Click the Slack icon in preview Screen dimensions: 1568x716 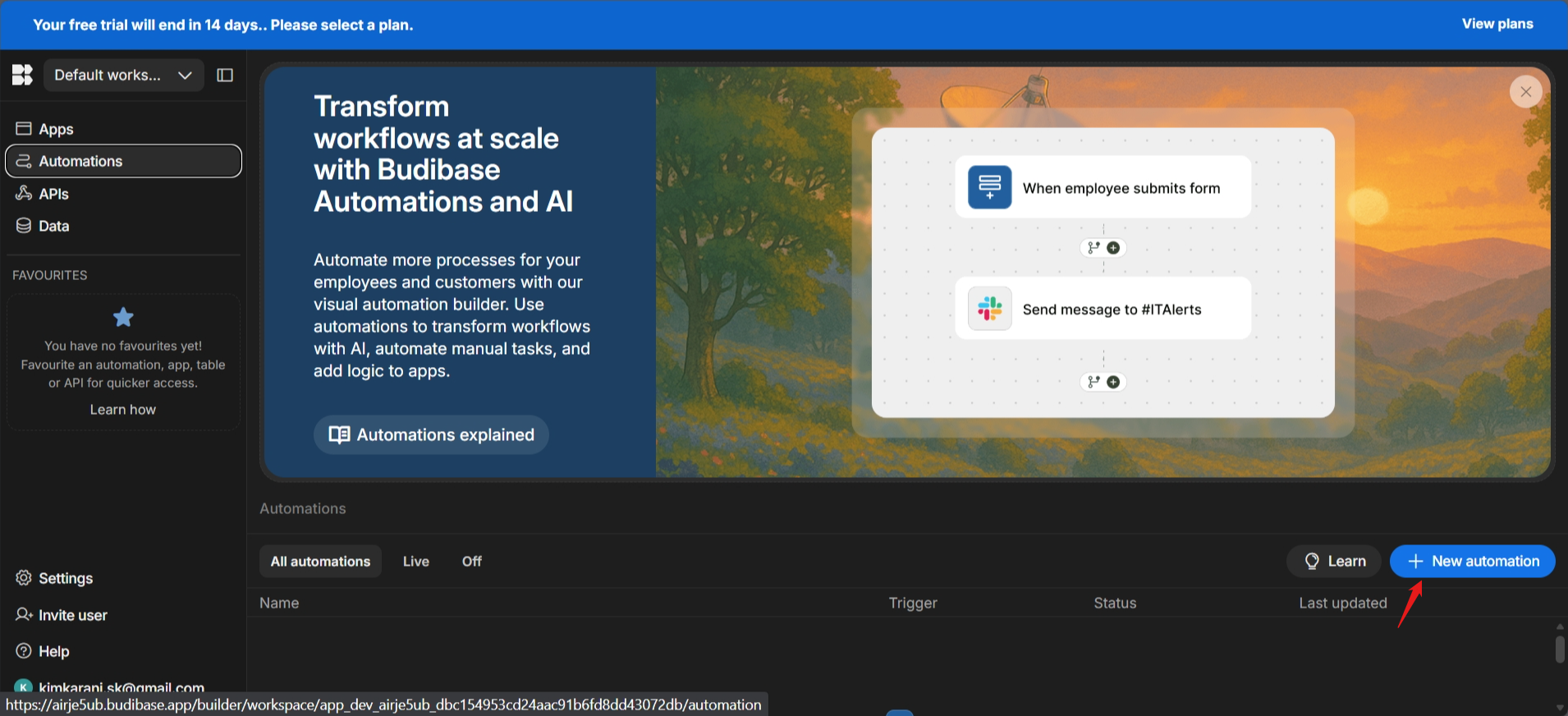(x=990, y=309)
